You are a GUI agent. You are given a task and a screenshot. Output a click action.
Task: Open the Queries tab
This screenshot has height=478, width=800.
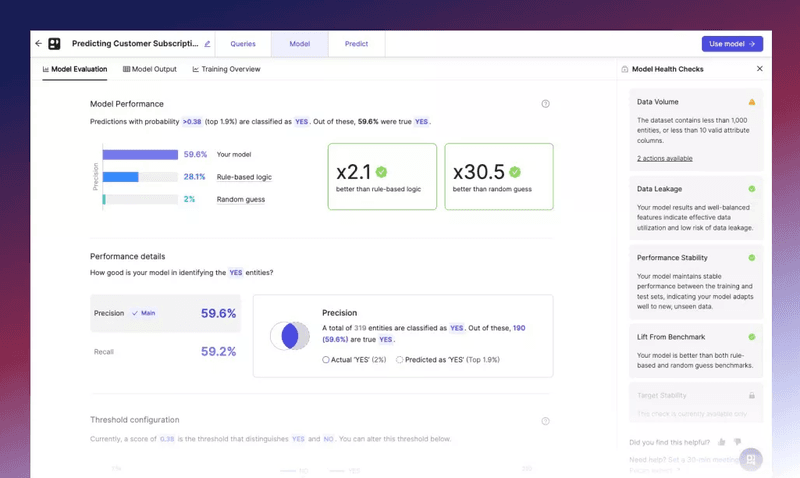coord(243,44)
